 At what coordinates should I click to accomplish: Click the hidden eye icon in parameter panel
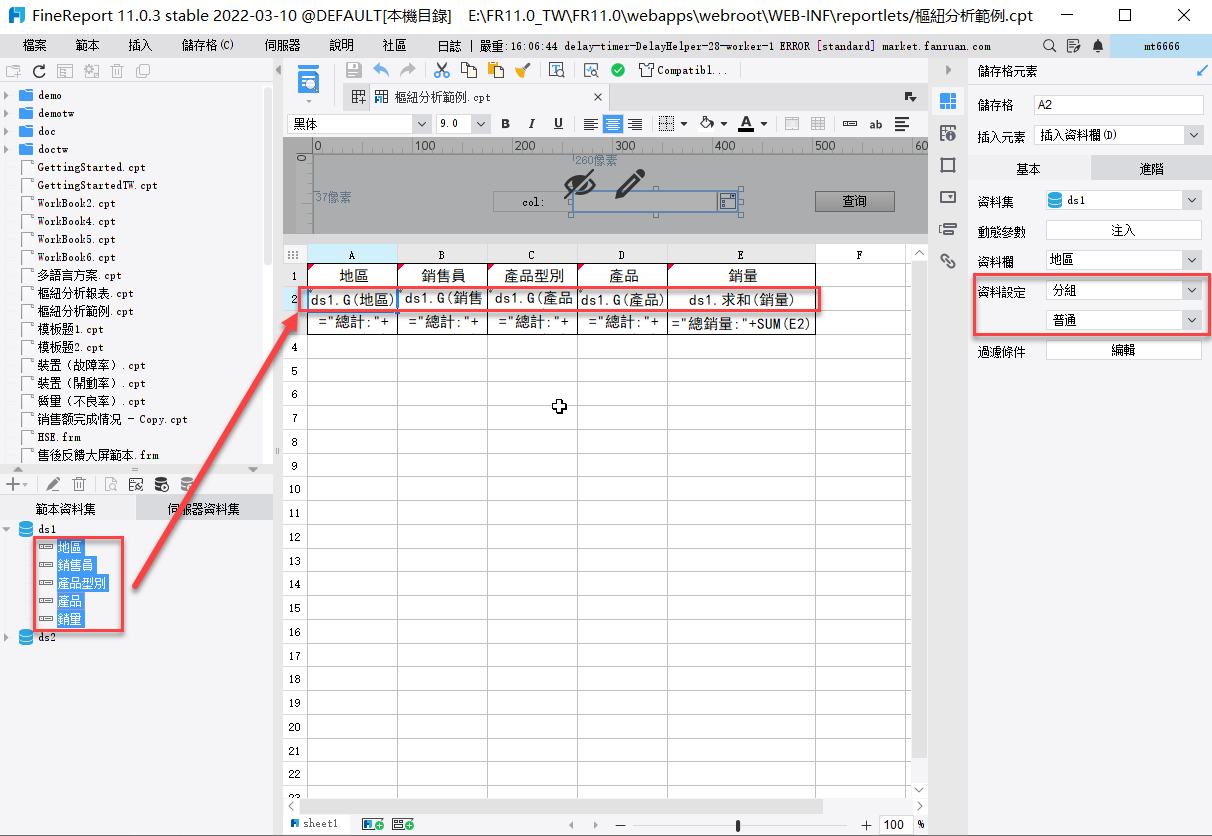click(x=579, y=184)
